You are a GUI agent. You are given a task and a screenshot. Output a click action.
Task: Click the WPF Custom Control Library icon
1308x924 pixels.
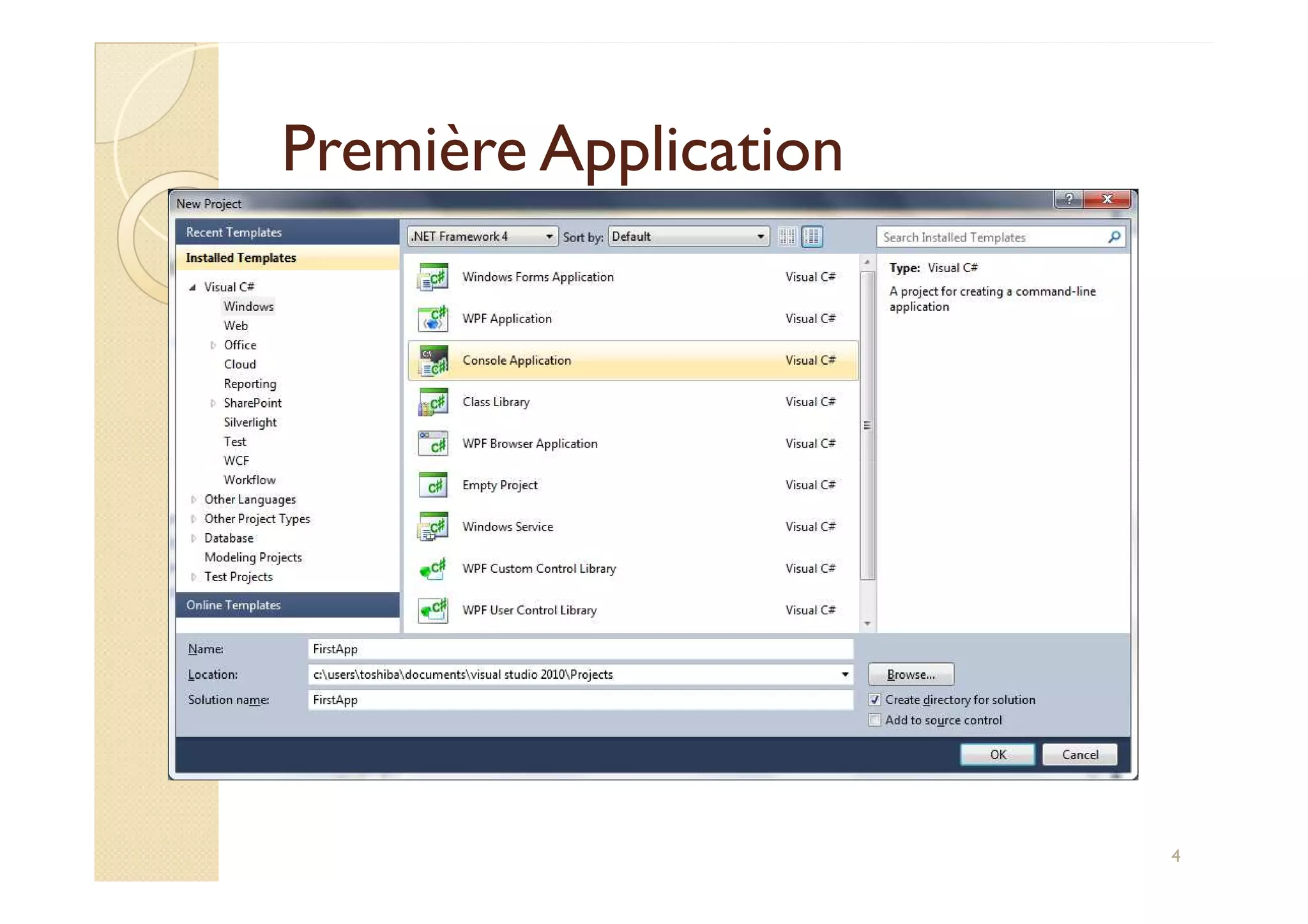[432, 568]
